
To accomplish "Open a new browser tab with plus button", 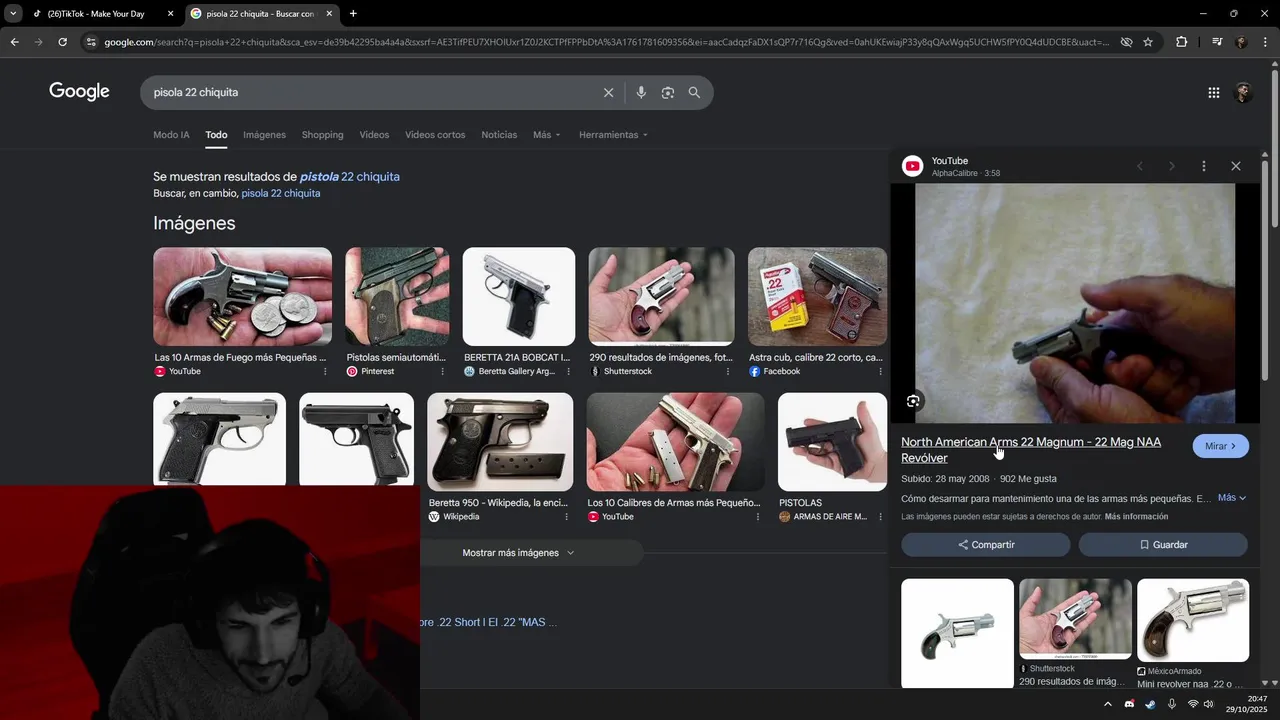I will tap(353, 13).
